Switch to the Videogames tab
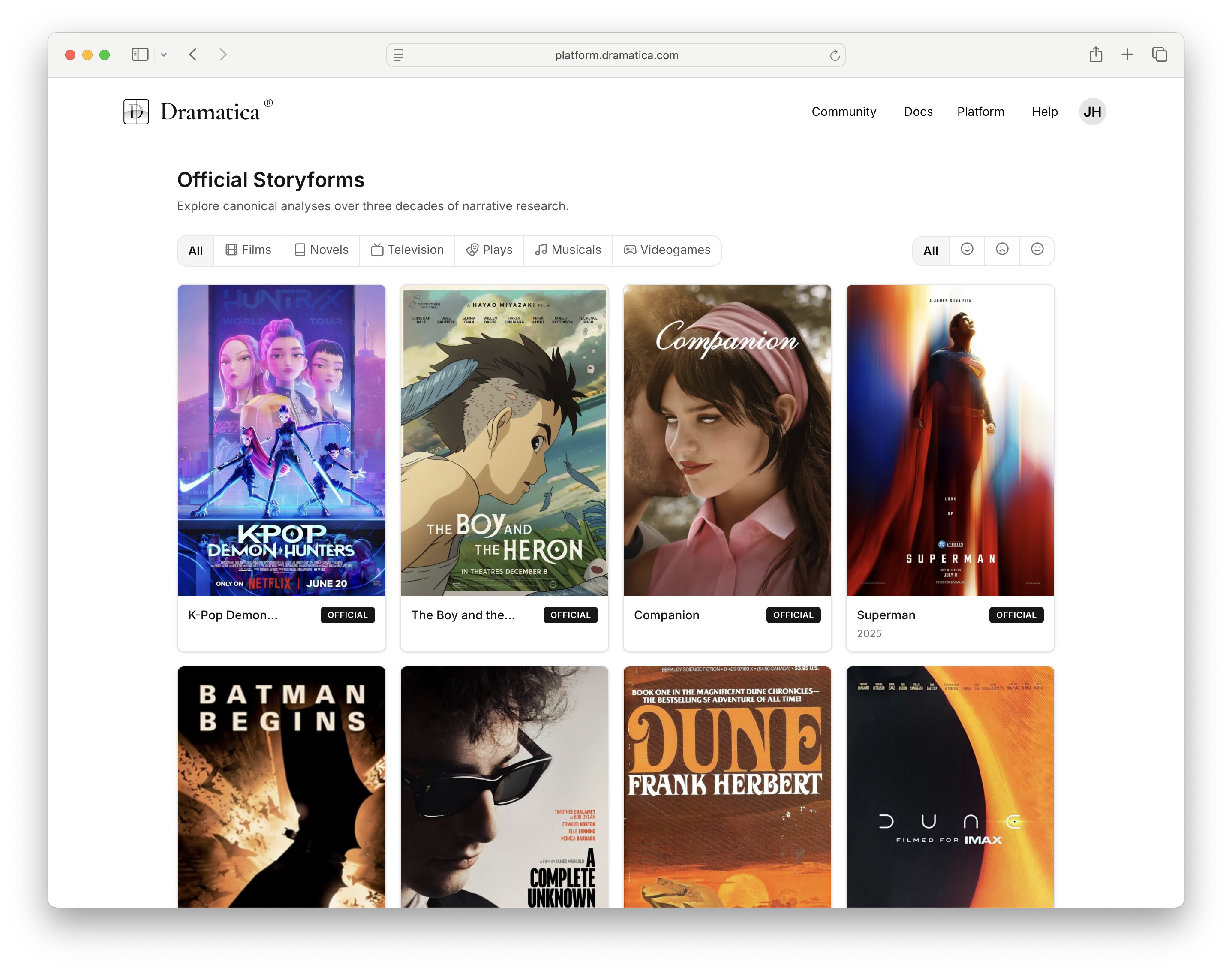This screenshot has width=1232, height=971. click(x=667, y=250)
